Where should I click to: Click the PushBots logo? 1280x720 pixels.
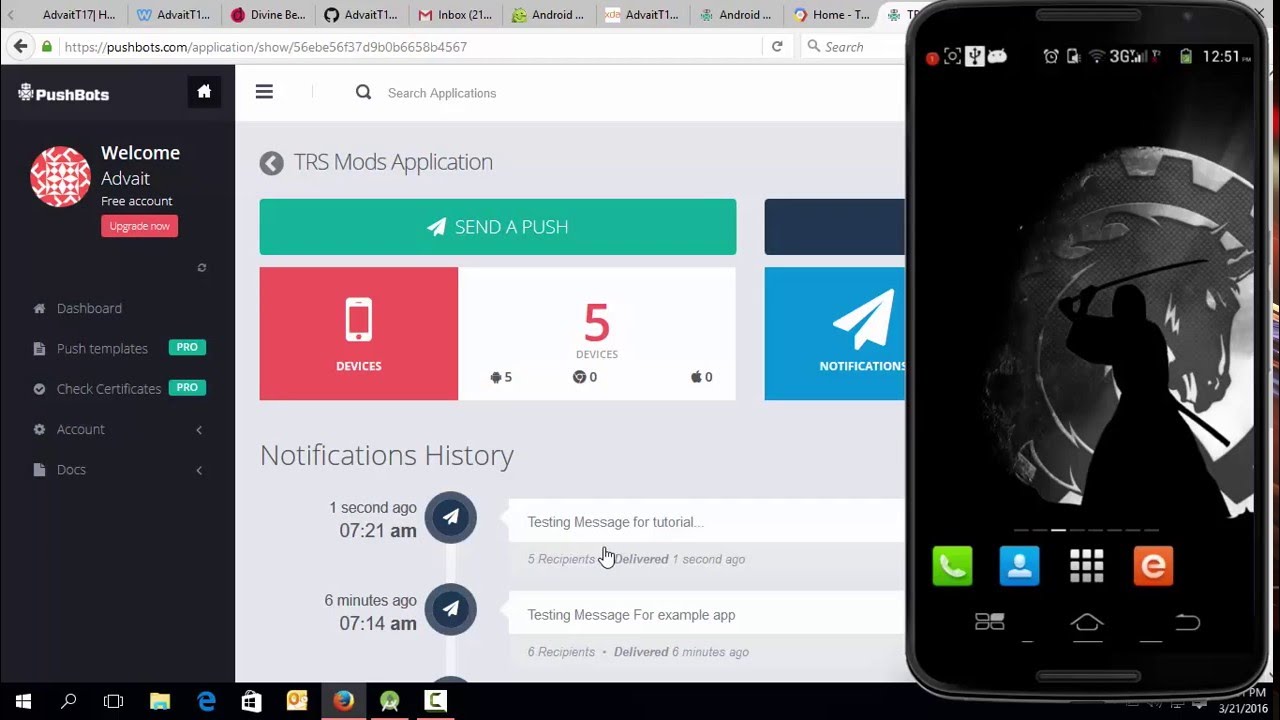point(63,93)
